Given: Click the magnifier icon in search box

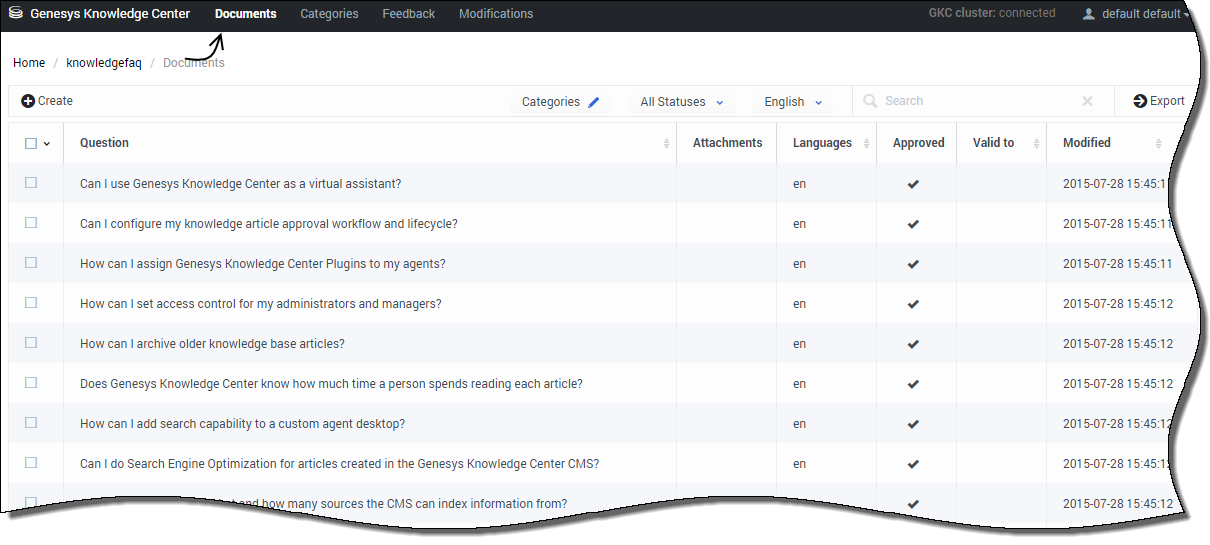Looking at the screenshot, I should pyautogui.click(x=870, y=101).
